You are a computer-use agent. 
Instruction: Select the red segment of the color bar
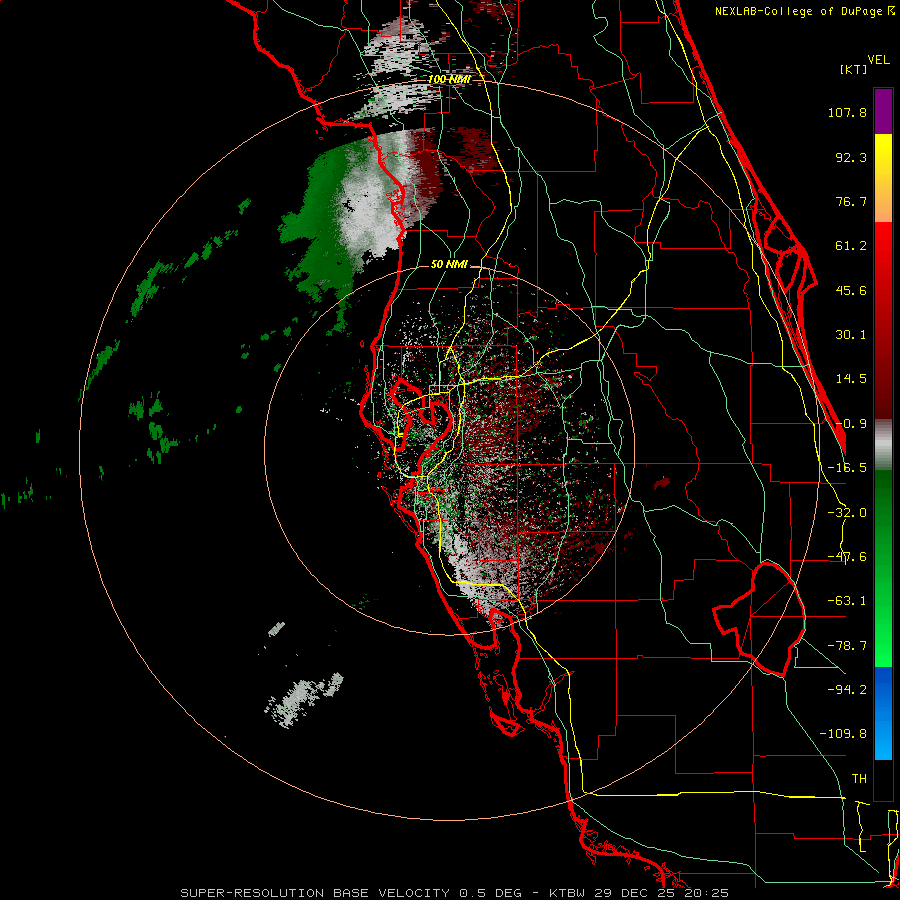click(x=883, y=320)
